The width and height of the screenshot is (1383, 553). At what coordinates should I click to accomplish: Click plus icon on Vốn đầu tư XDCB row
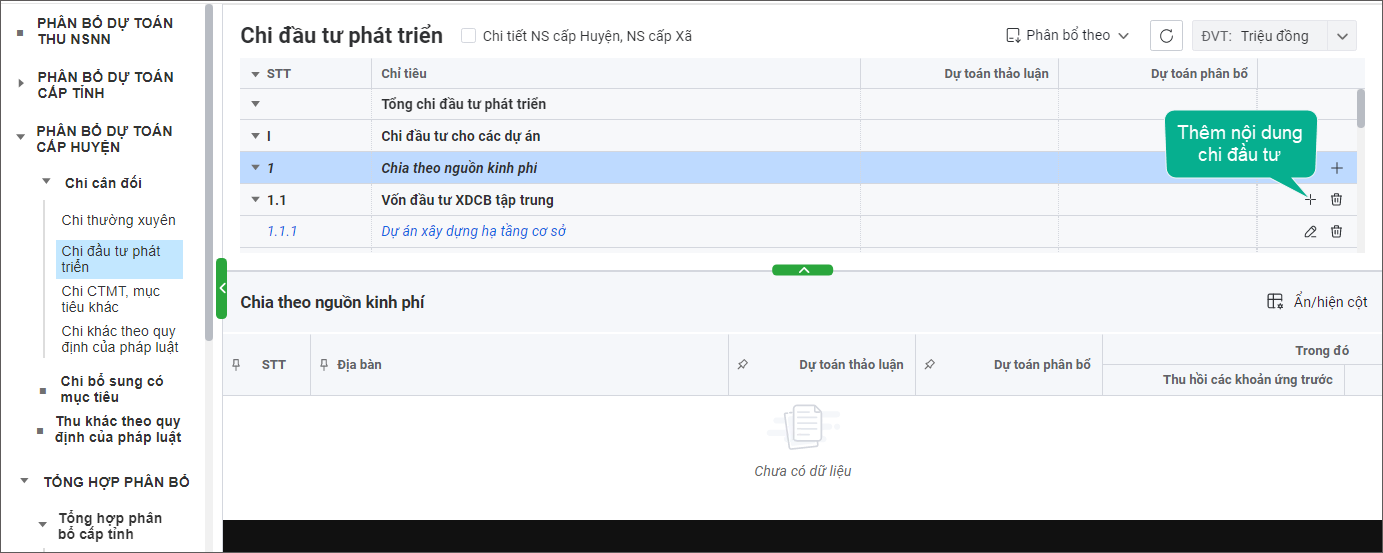point(1310,200)
